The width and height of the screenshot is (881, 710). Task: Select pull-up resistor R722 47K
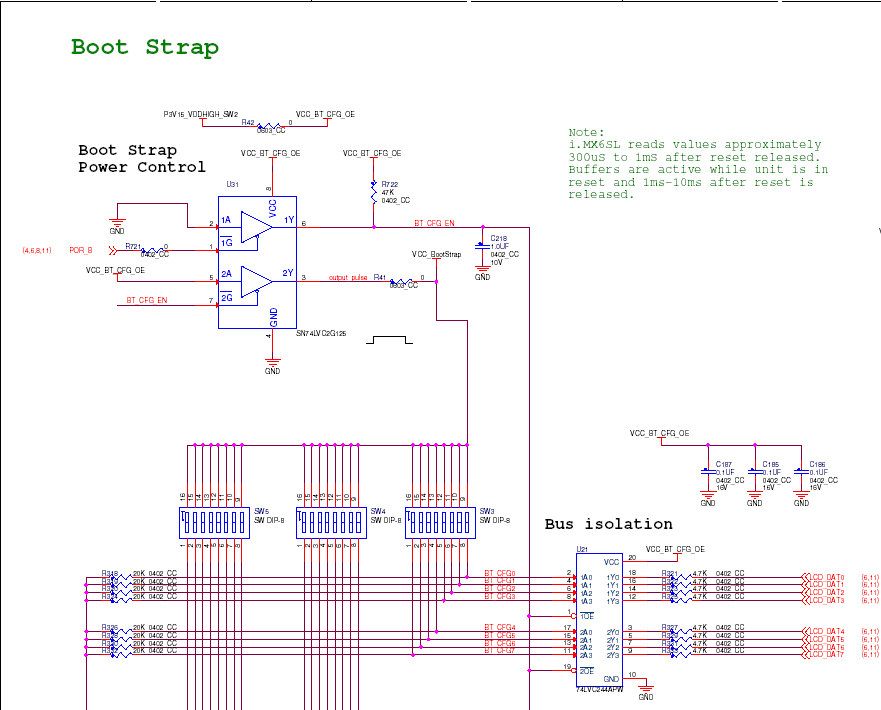click(x=374, y=192)
